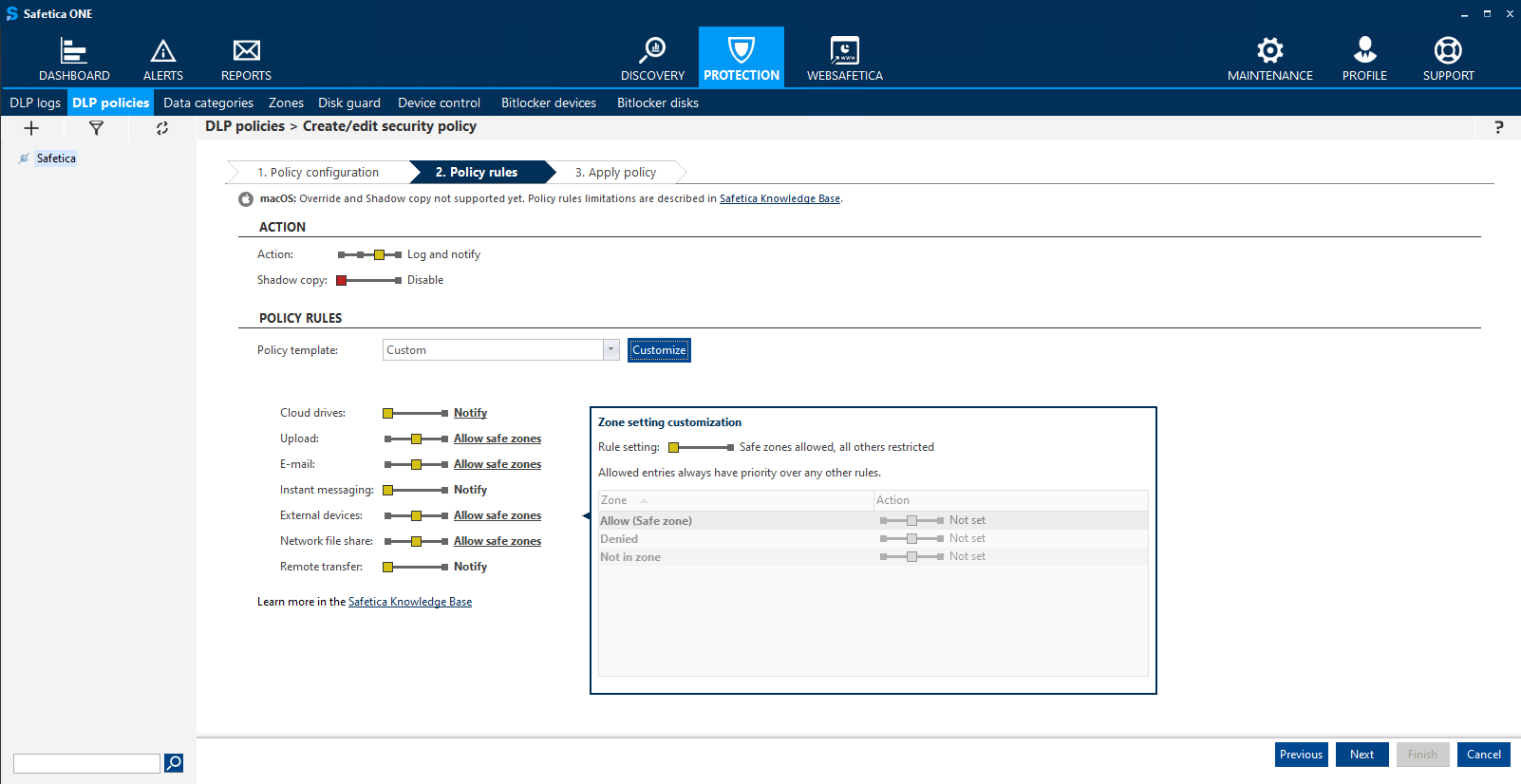The image size is (1521, 784).
Task: Open the WebSafetica section
Action: pos(845,59)
